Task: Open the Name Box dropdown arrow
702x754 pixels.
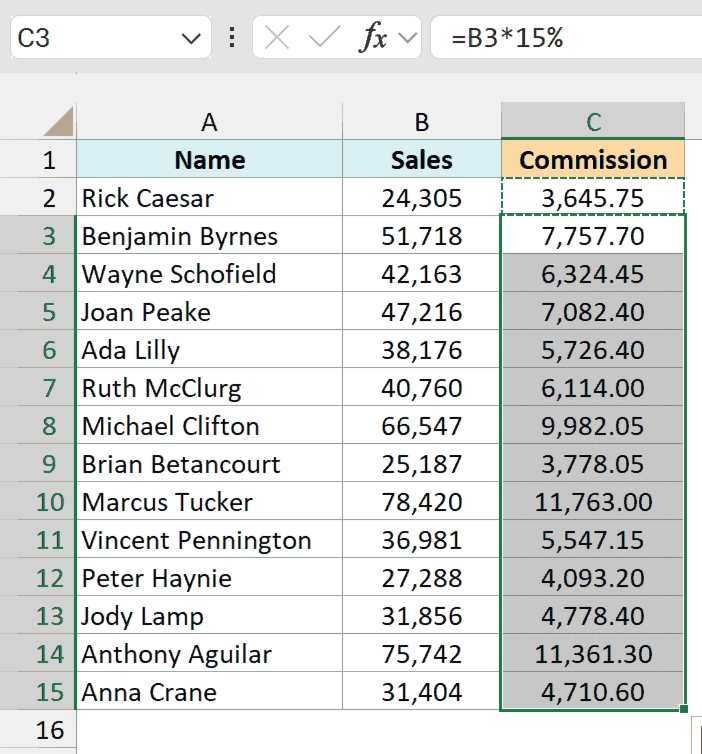Action: [x=191, y=38]
